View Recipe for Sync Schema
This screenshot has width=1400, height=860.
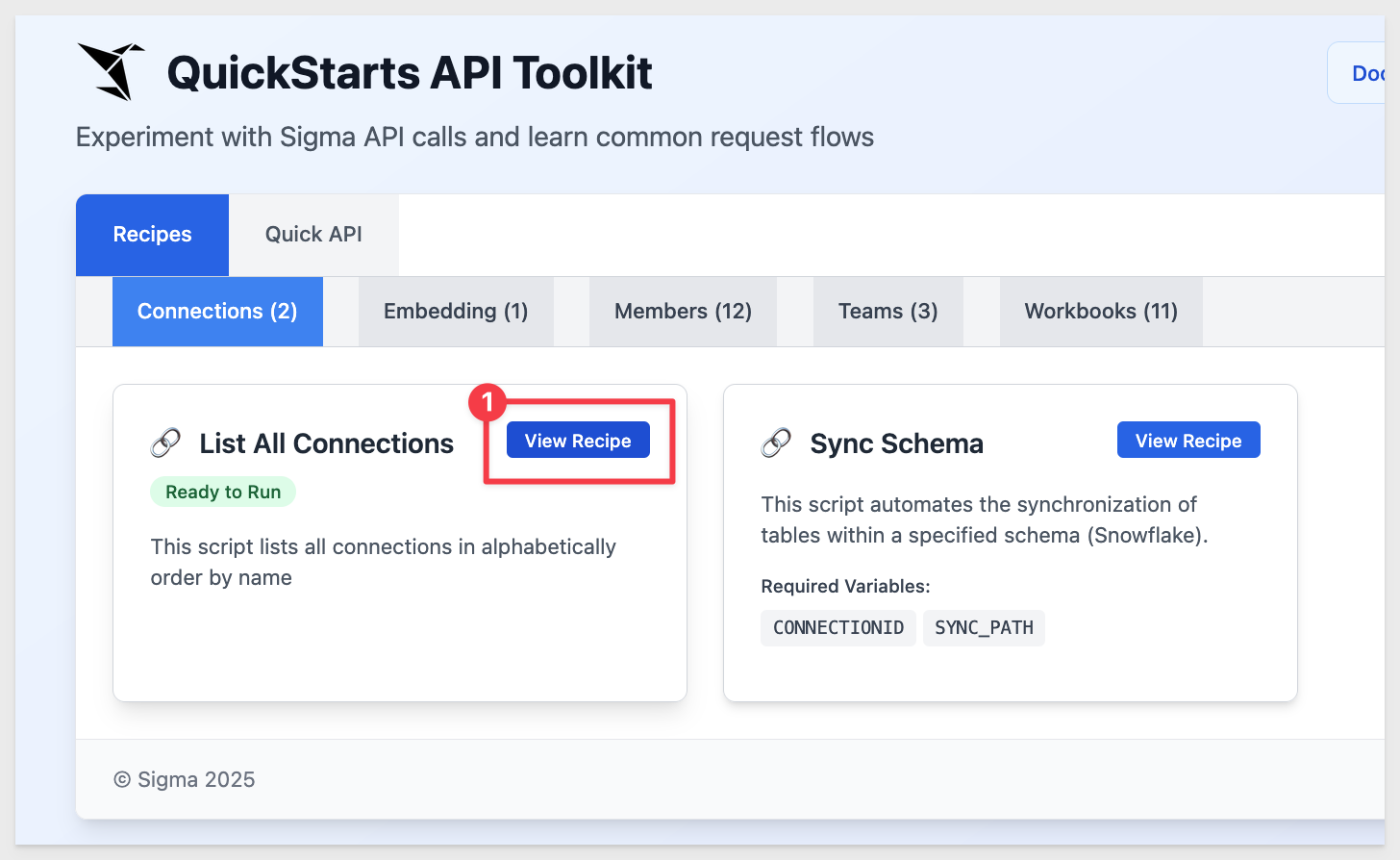coord(1188,441)
